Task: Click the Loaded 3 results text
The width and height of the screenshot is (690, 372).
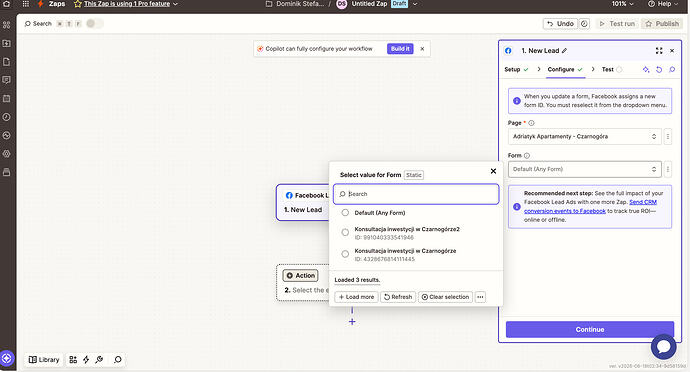Action: [357, 280]
